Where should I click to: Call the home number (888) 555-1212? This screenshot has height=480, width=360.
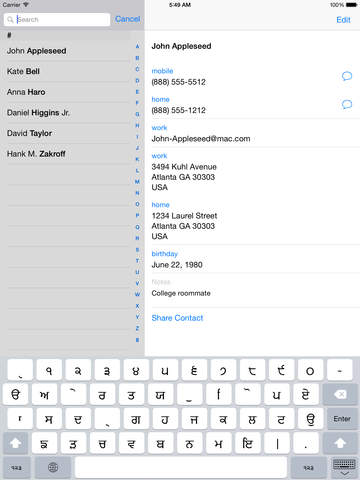pyautogui.click(x=179, y=110)
